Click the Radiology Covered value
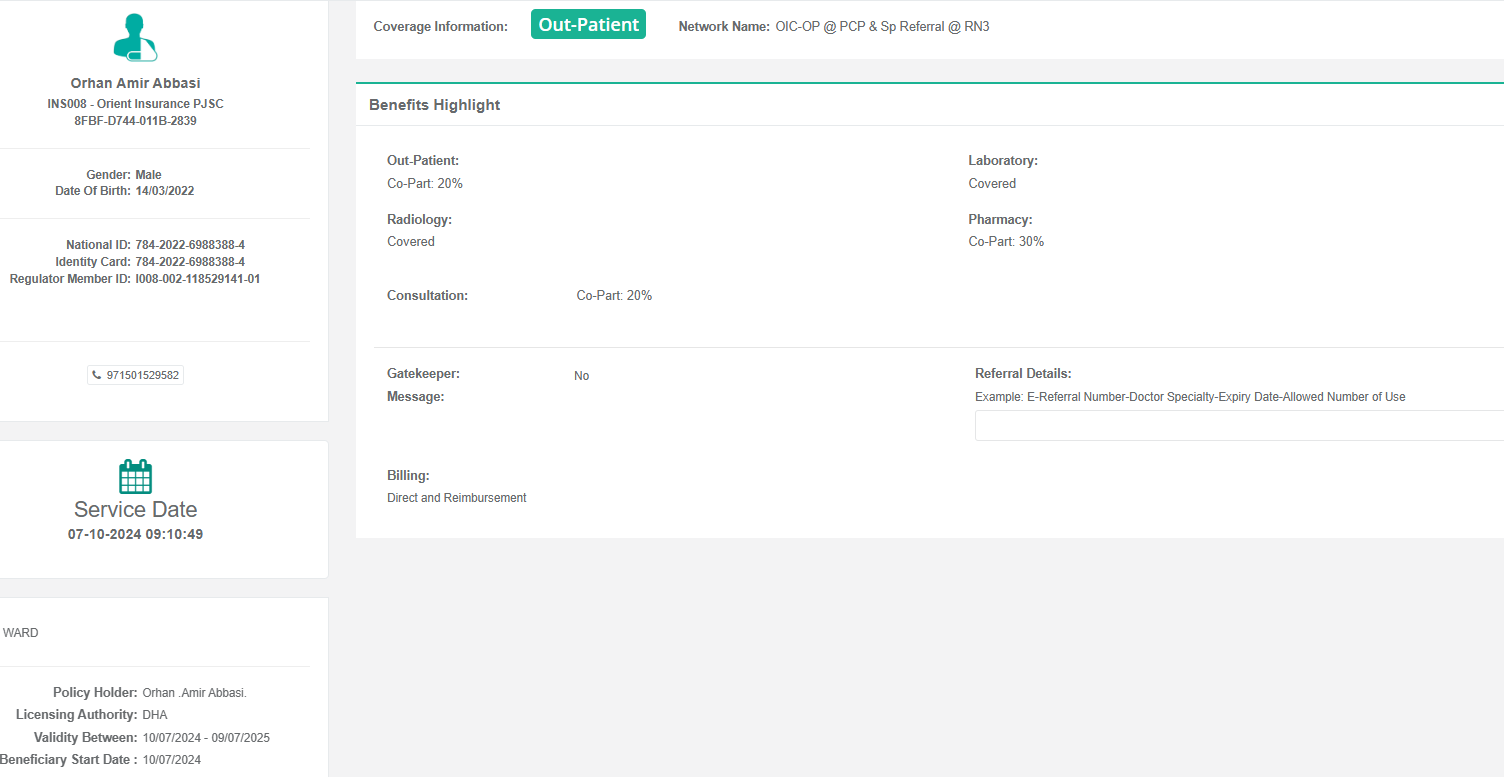1504x777 pixels. (x=411, y=242)
